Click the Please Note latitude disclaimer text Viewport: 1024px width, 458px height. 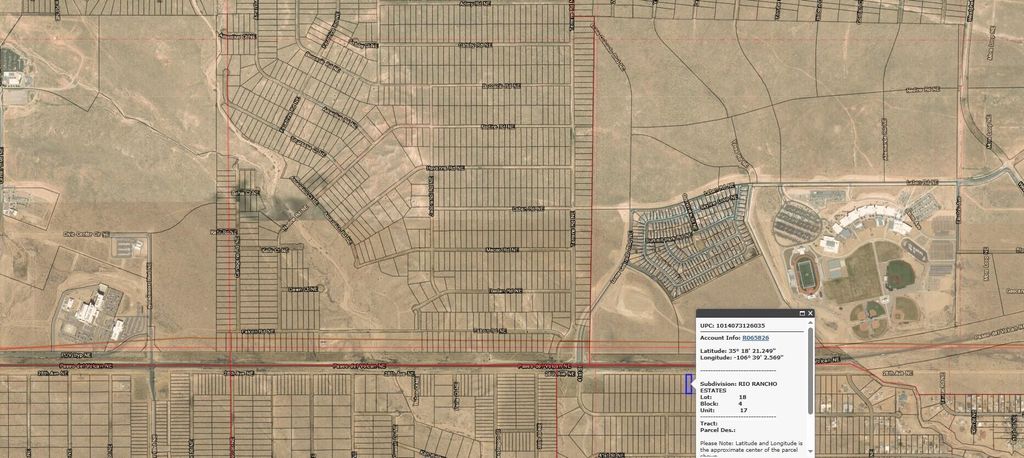pyautogui.click(x=750, y=448)
